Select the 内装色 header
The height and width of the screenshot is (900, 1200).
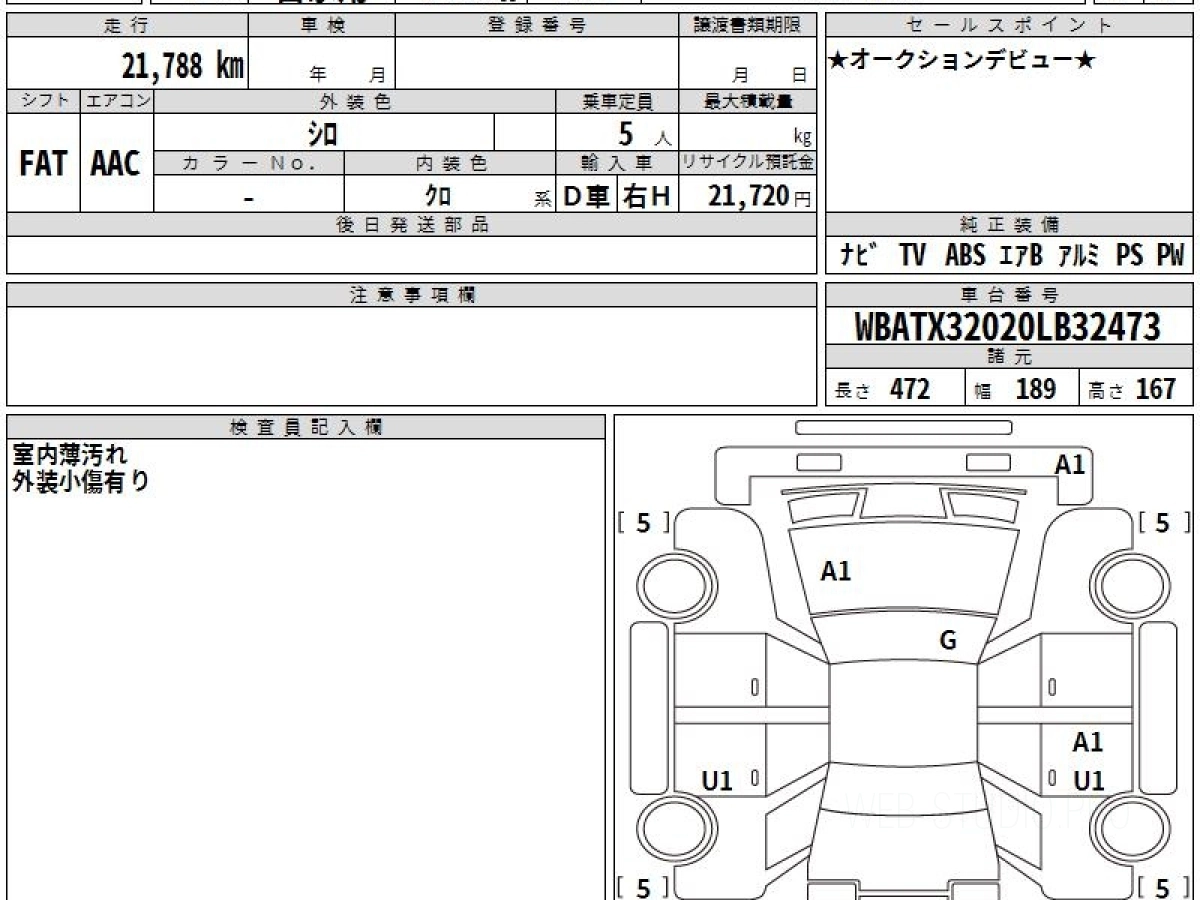(x=450, y=162)
